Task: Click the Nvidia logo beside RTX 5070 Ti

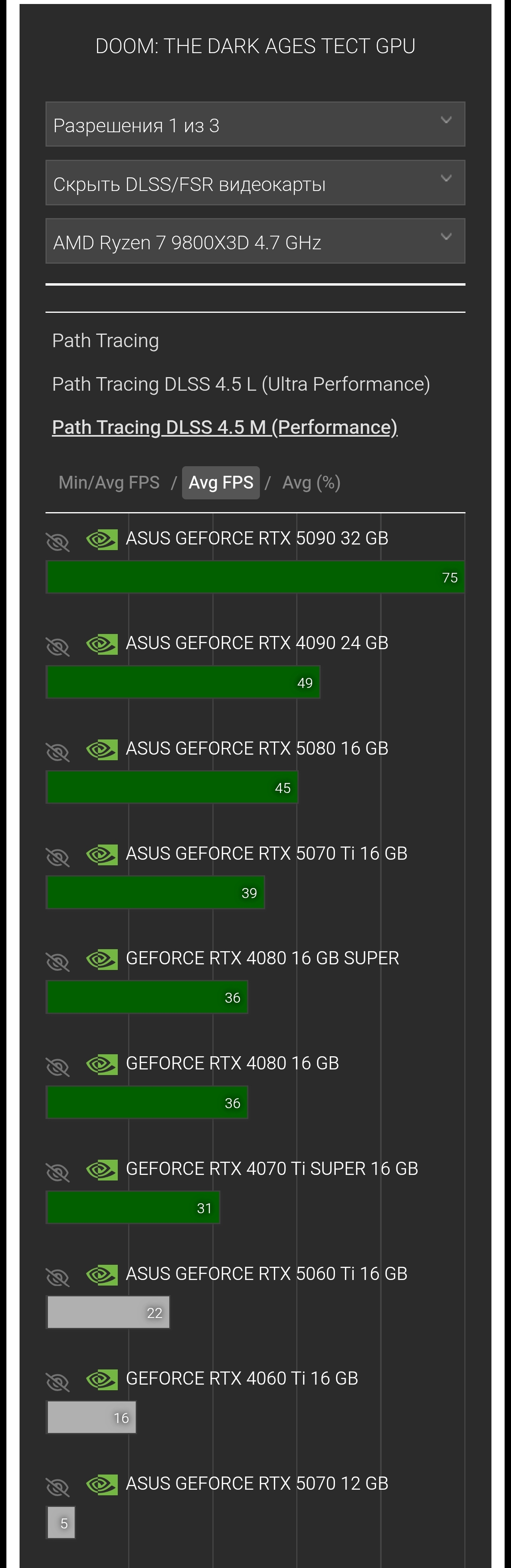Action: click(x=101, y=855)
